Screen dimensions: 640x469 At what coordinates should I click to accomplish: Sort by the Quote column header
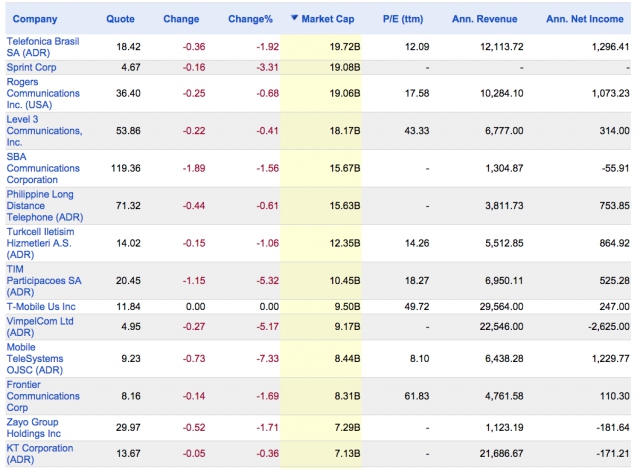click(x=120, y=19)
